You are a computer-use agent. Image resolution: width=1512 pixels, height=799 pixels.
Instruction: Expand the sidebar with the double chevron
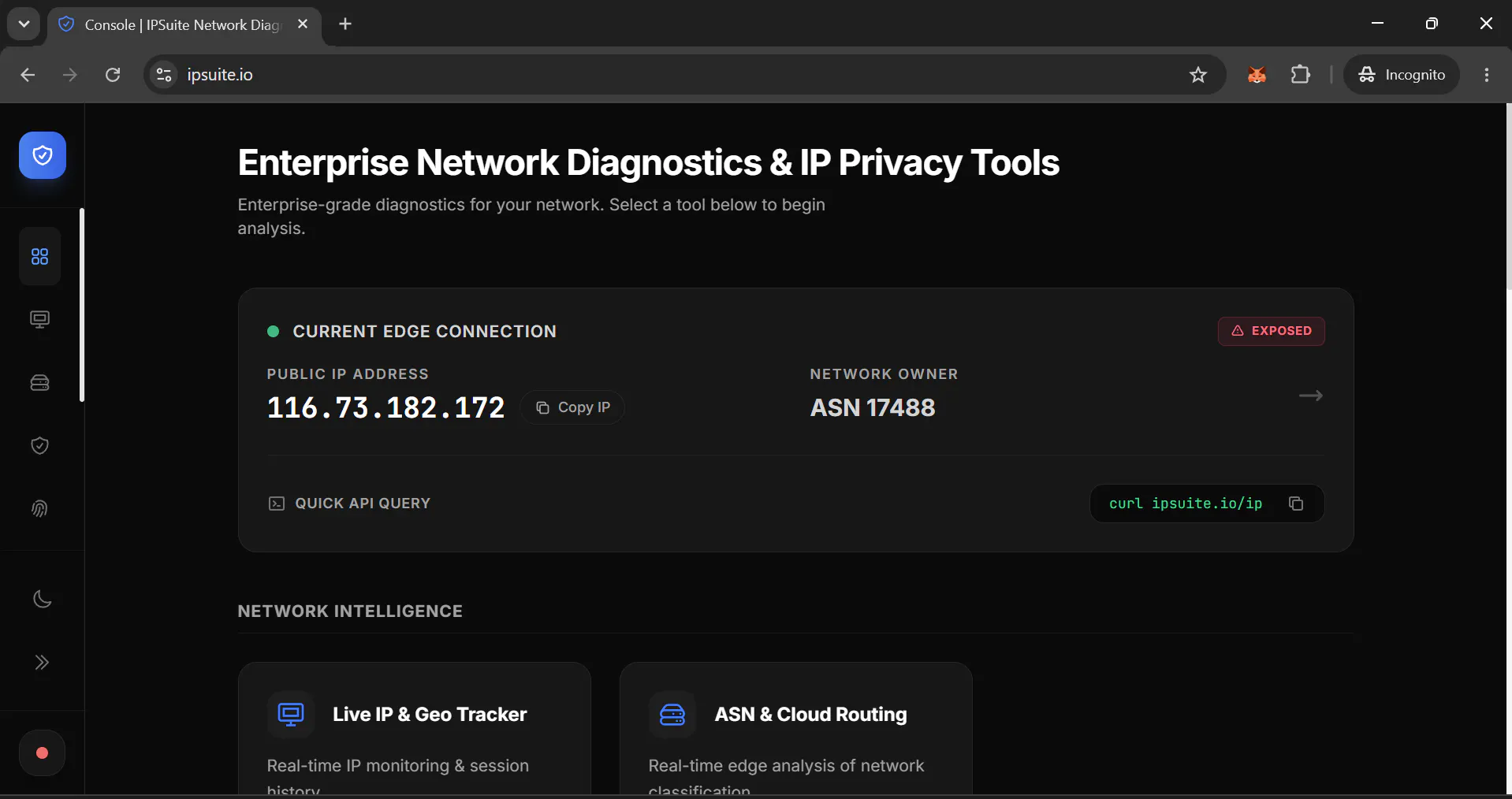pos(43,662)
